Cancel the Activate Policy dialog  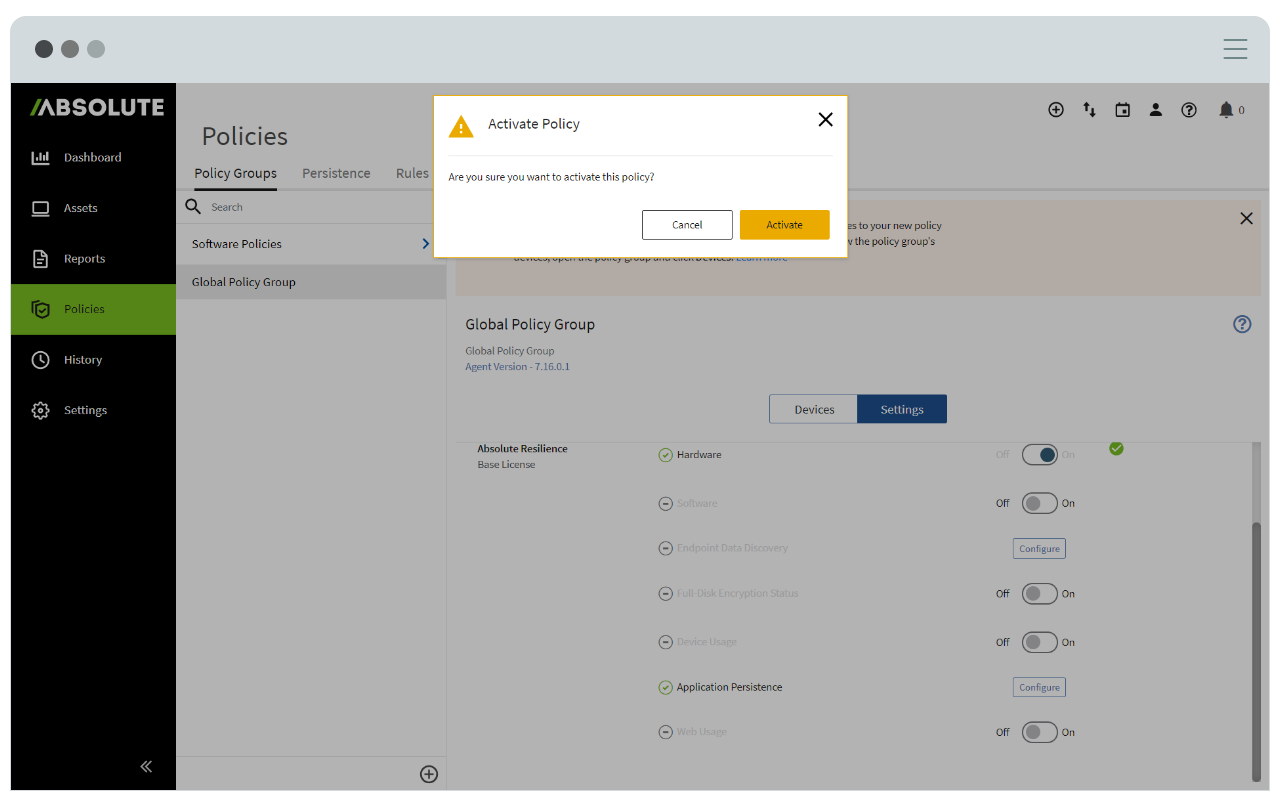click(x=687, y=225)
